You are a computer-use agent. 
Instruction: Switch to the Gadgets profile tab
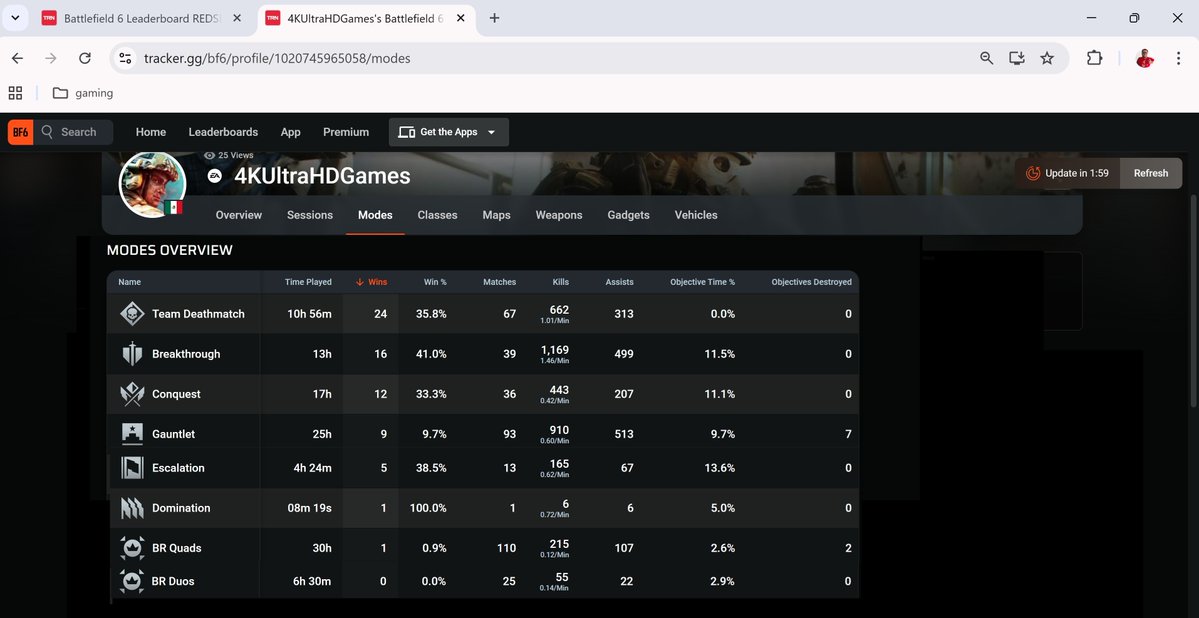[x=629, y=215]
